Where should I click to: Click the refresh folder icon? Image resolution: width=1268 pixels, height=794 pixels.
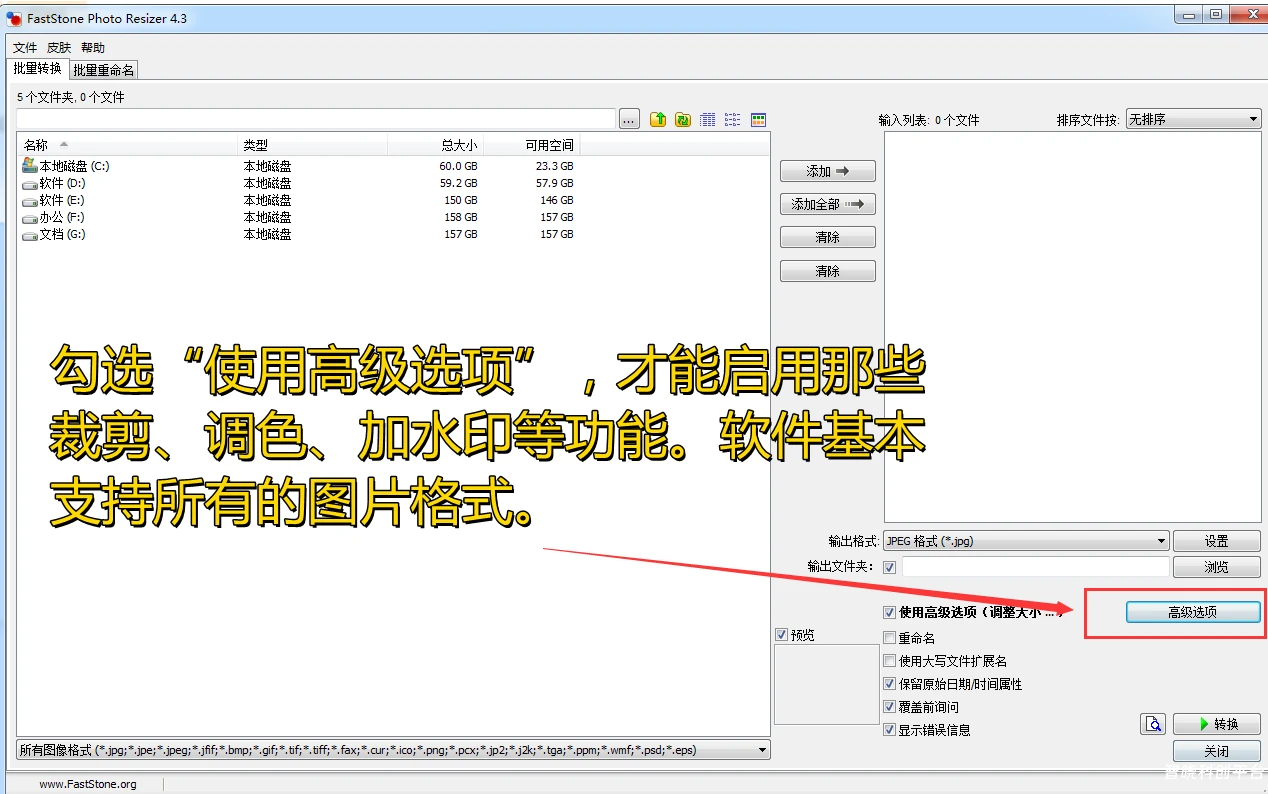tap(682, 119)
